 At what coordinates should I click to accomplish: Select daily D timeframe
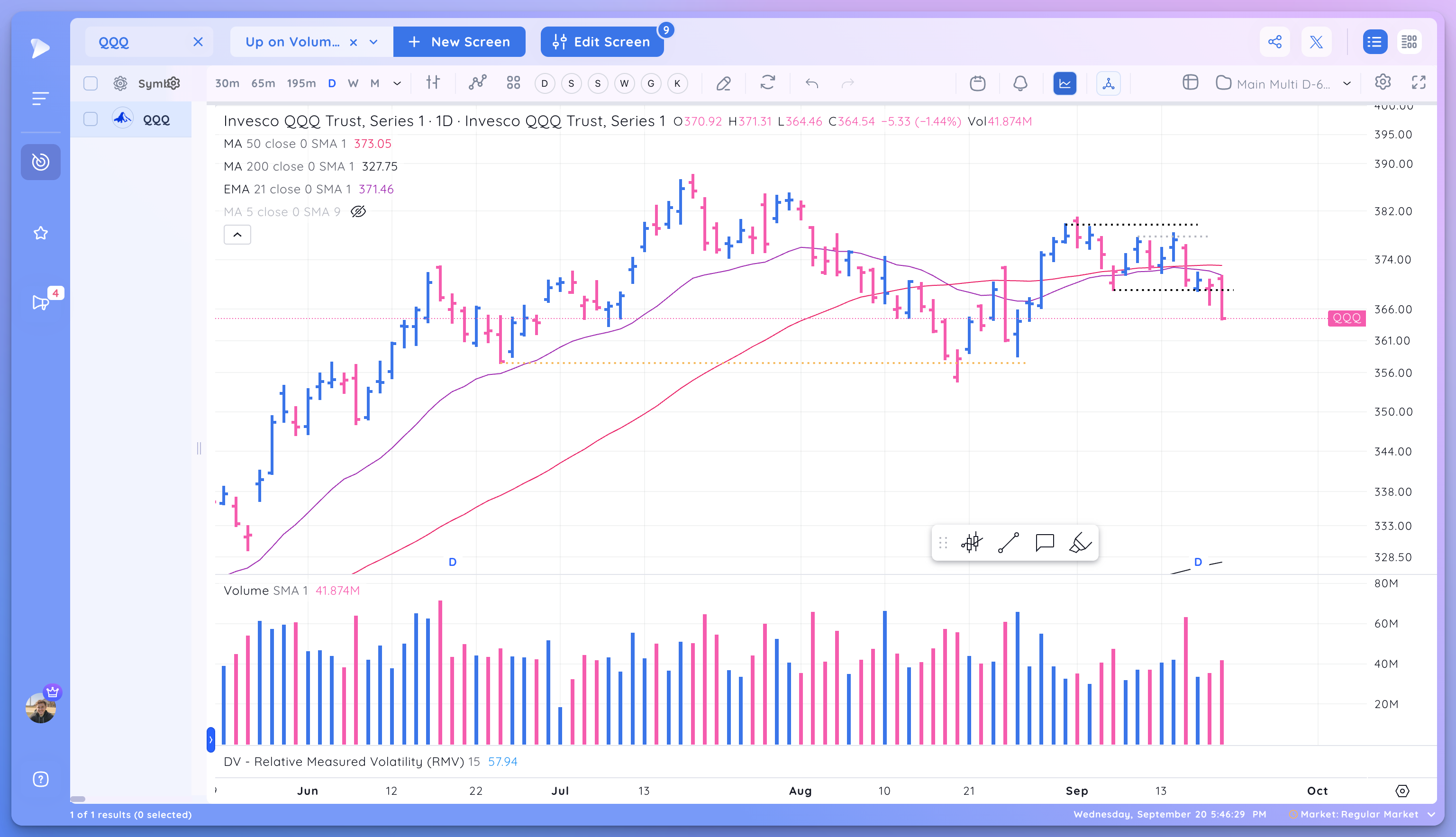click(332, 83)
